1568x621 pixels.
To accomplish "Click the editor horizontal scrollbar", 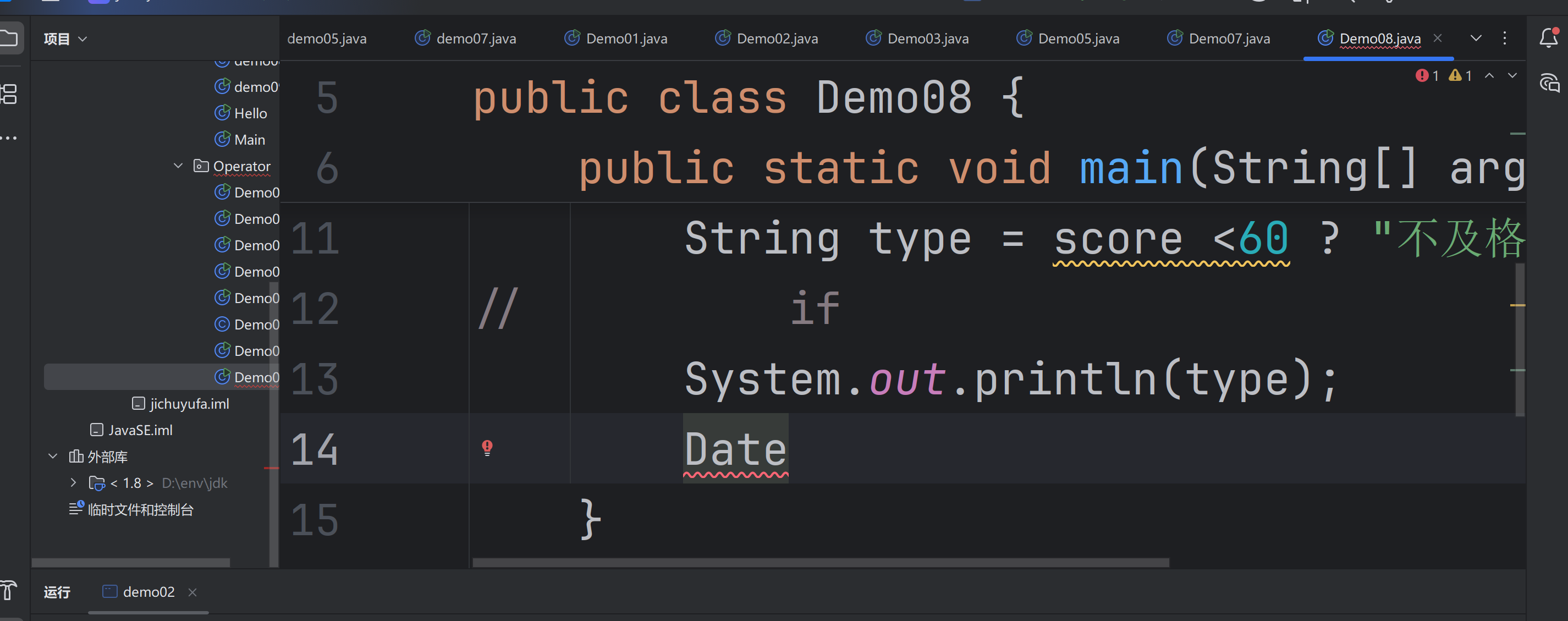I will coord(820,563).
